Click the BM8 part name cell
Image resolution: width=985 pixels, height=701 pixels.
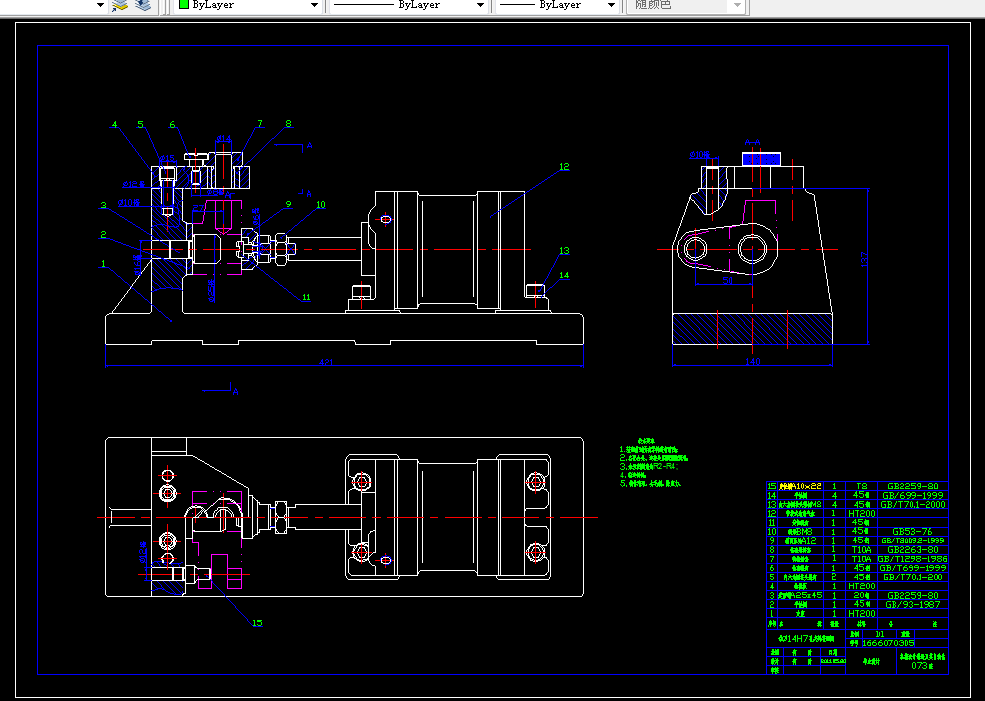[800, 531]
